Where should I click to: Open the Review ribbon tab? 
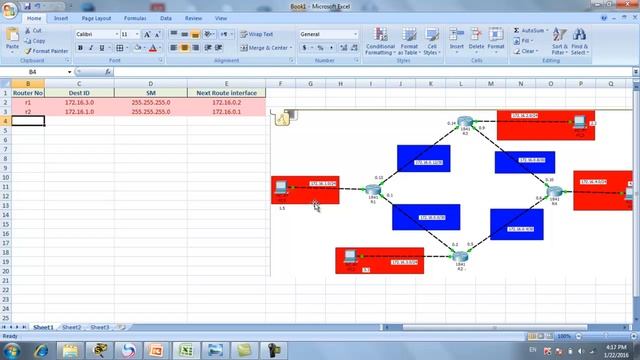coord(193,18)
